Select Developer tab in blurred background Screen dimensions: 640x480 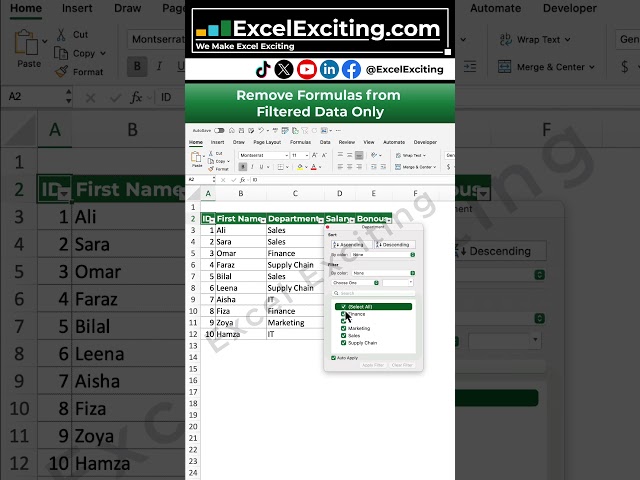[x=570, y=8]
